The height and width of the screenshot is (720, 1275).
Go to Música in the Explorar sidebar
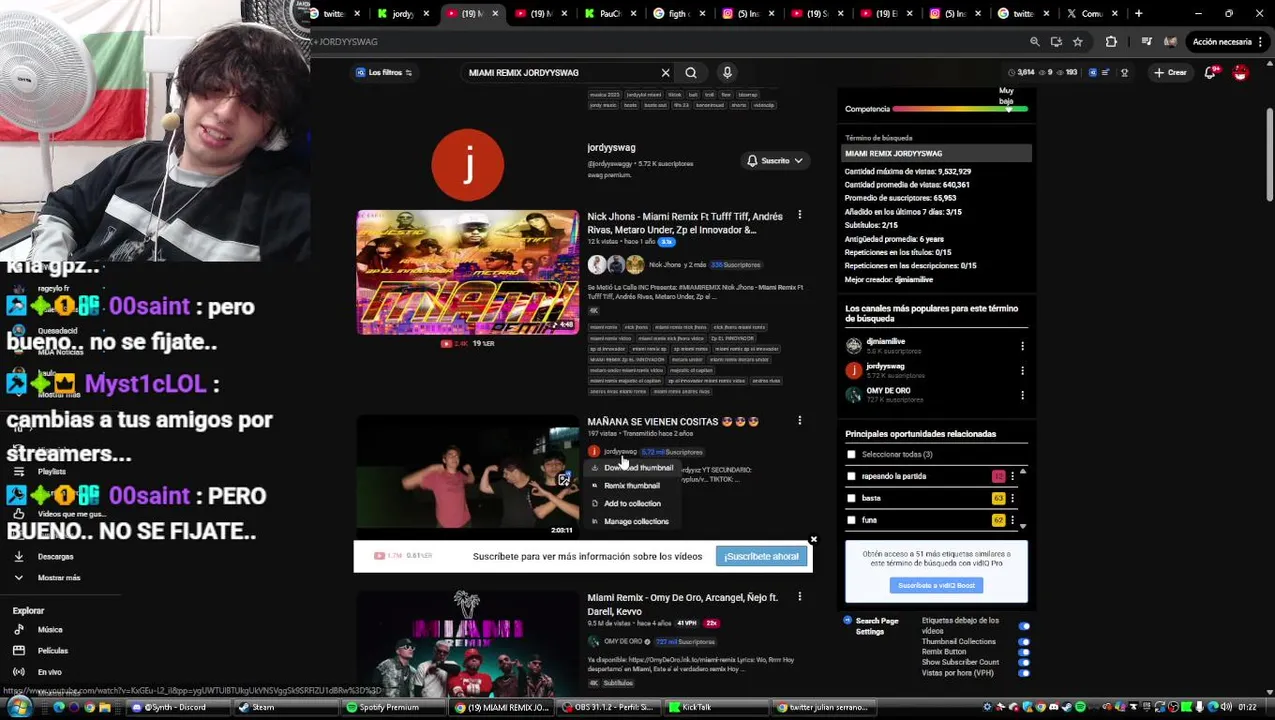pos(50,630)
